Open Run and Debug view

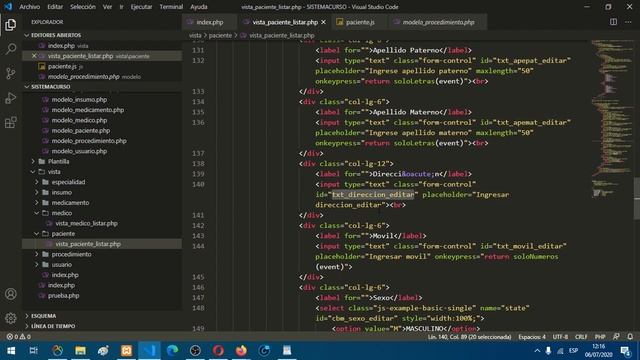tap(11, 98)
